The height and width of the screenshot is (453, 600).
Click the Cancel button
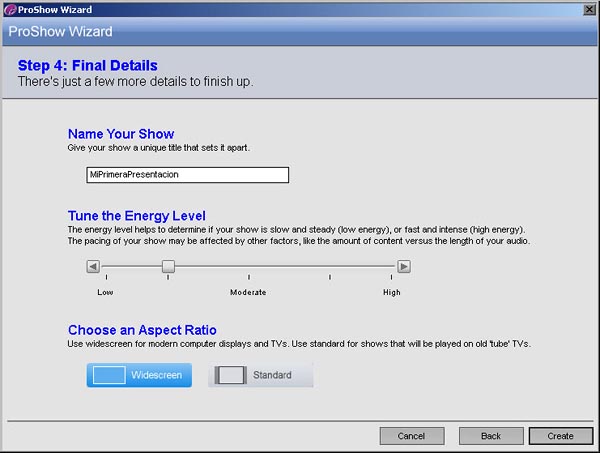412,436
